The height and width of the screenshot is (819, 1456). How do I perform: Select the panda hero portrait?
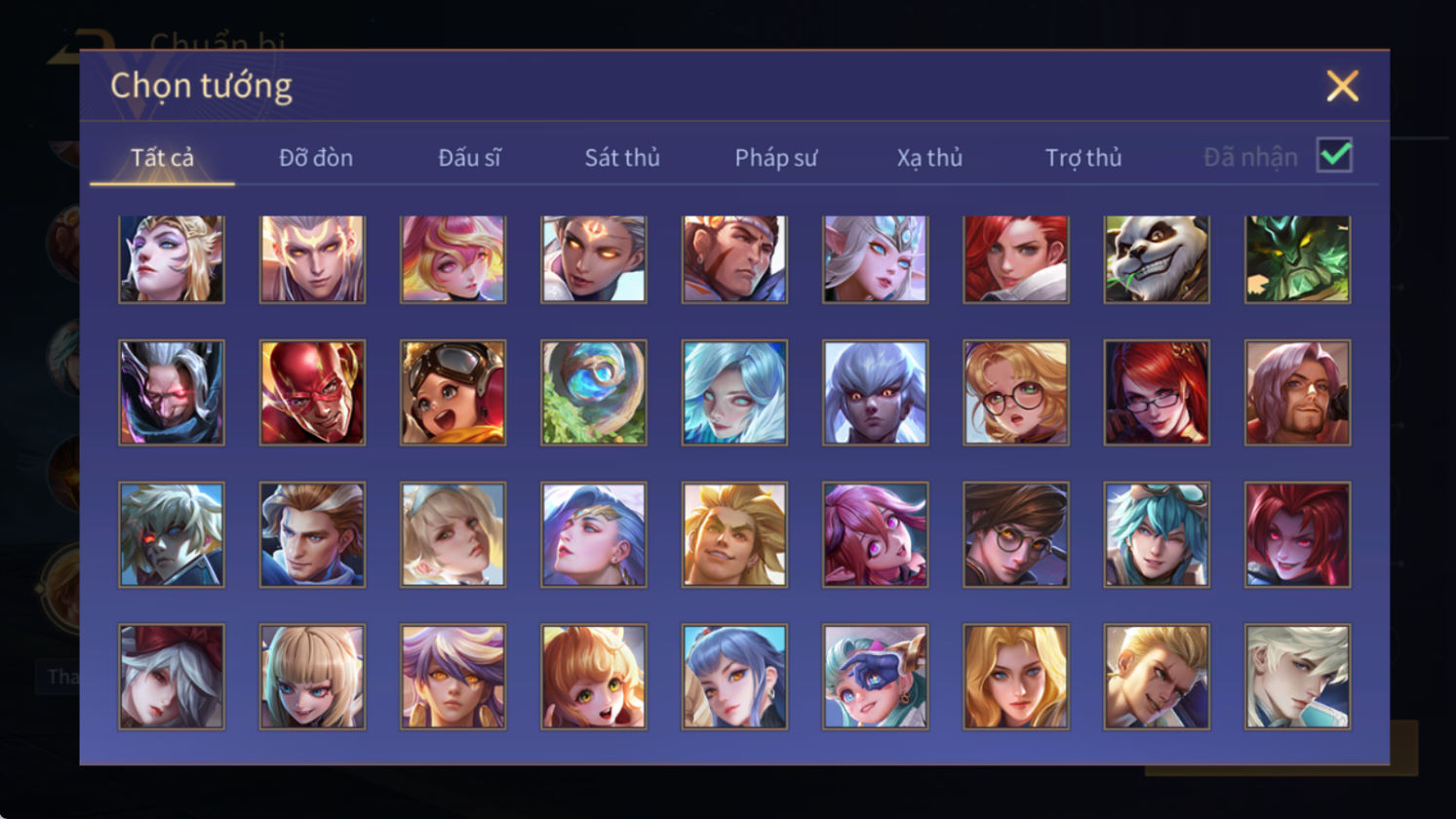[x=1157, y=259]
